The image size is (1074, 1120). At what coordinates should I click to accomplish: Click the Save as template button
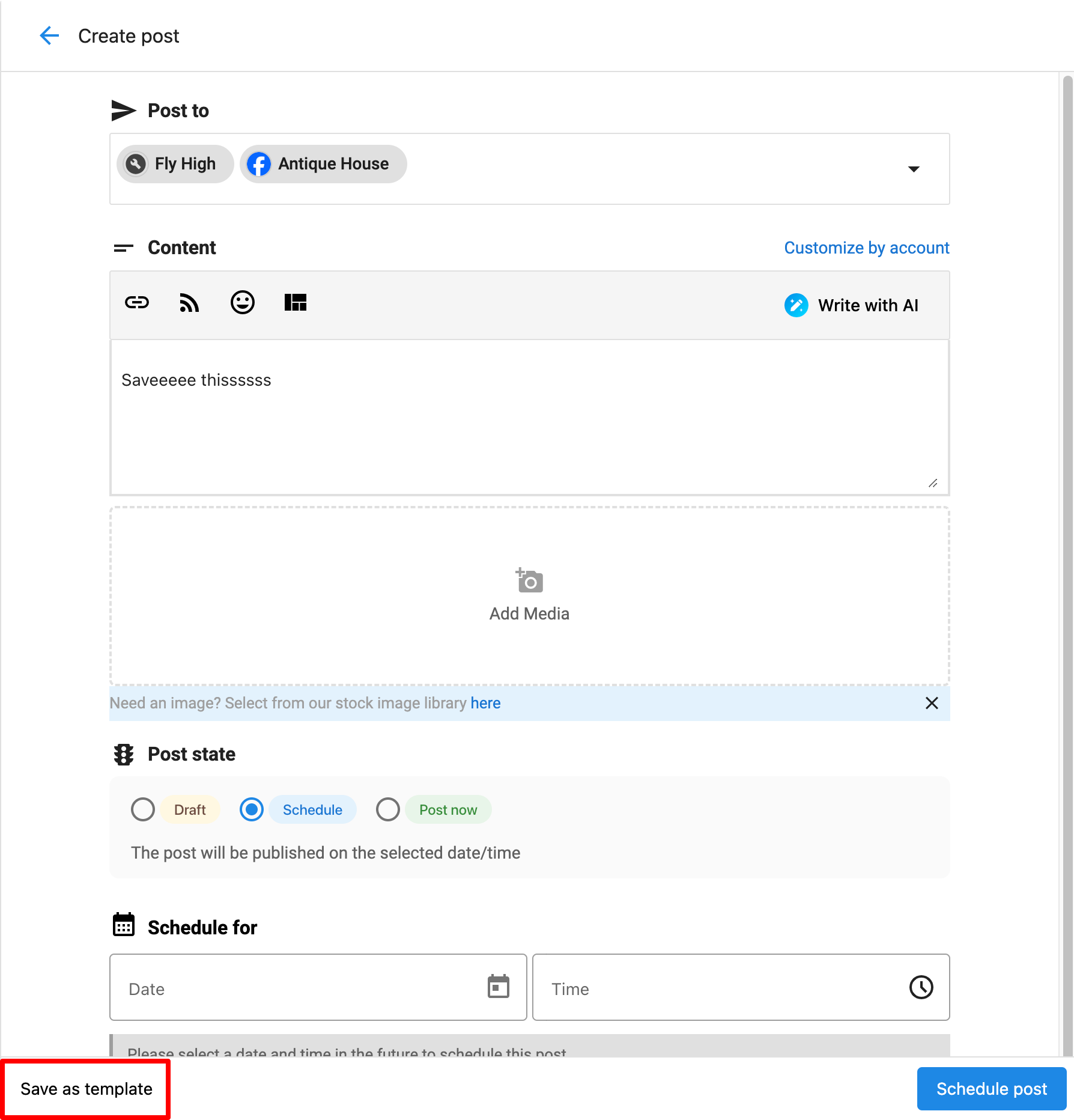tap(86, 1089)
